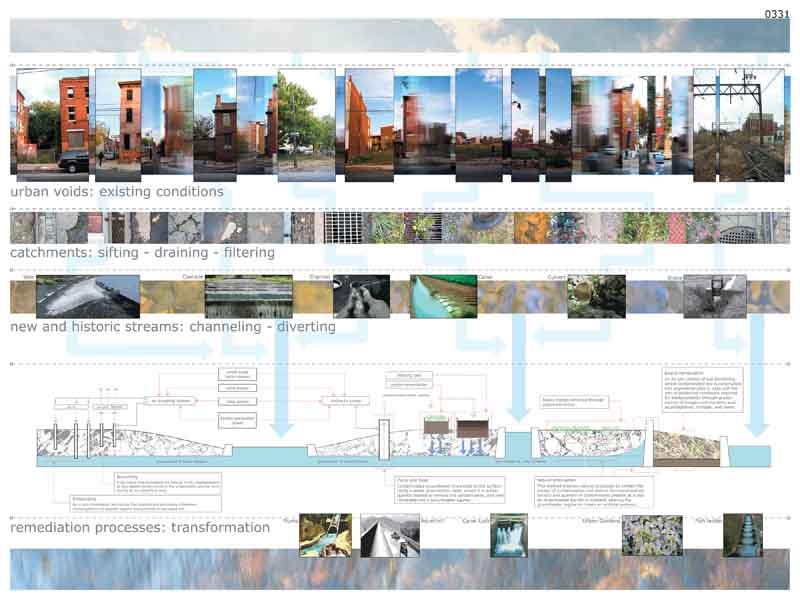The height and width of the screenshot is (600, 800).
Task: Select the Canal Lock waterfall image
Action: (508, 535)
